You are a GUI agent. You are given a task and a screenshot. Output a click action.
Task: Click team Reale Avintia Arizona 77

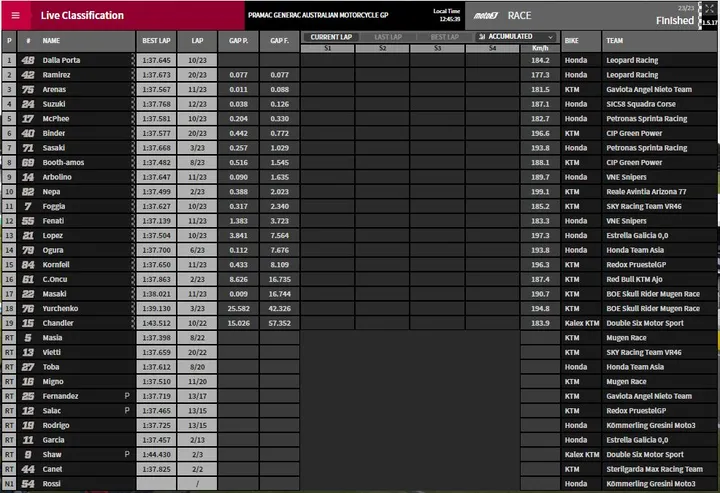(646, 192)
